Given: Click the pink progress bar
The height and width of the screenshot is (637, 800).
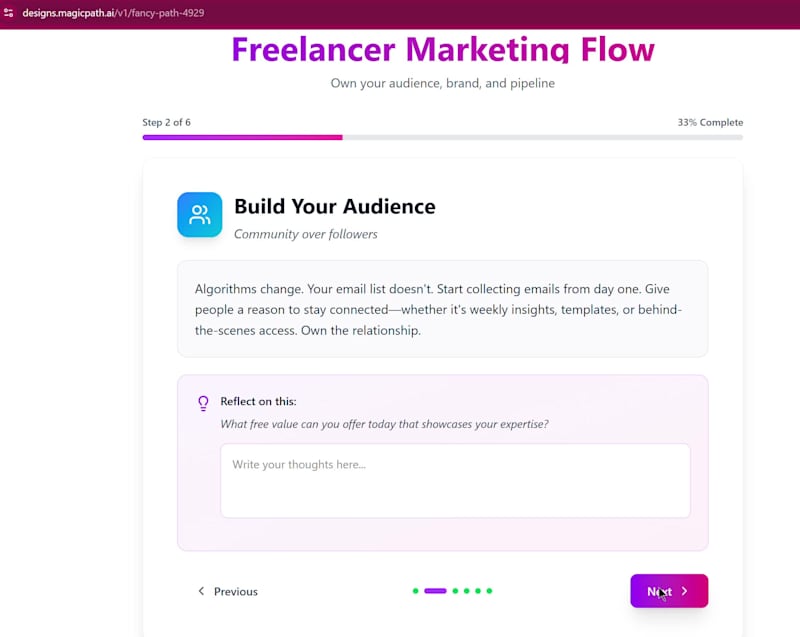Looking at the screenshot, I should click(242, 137).
